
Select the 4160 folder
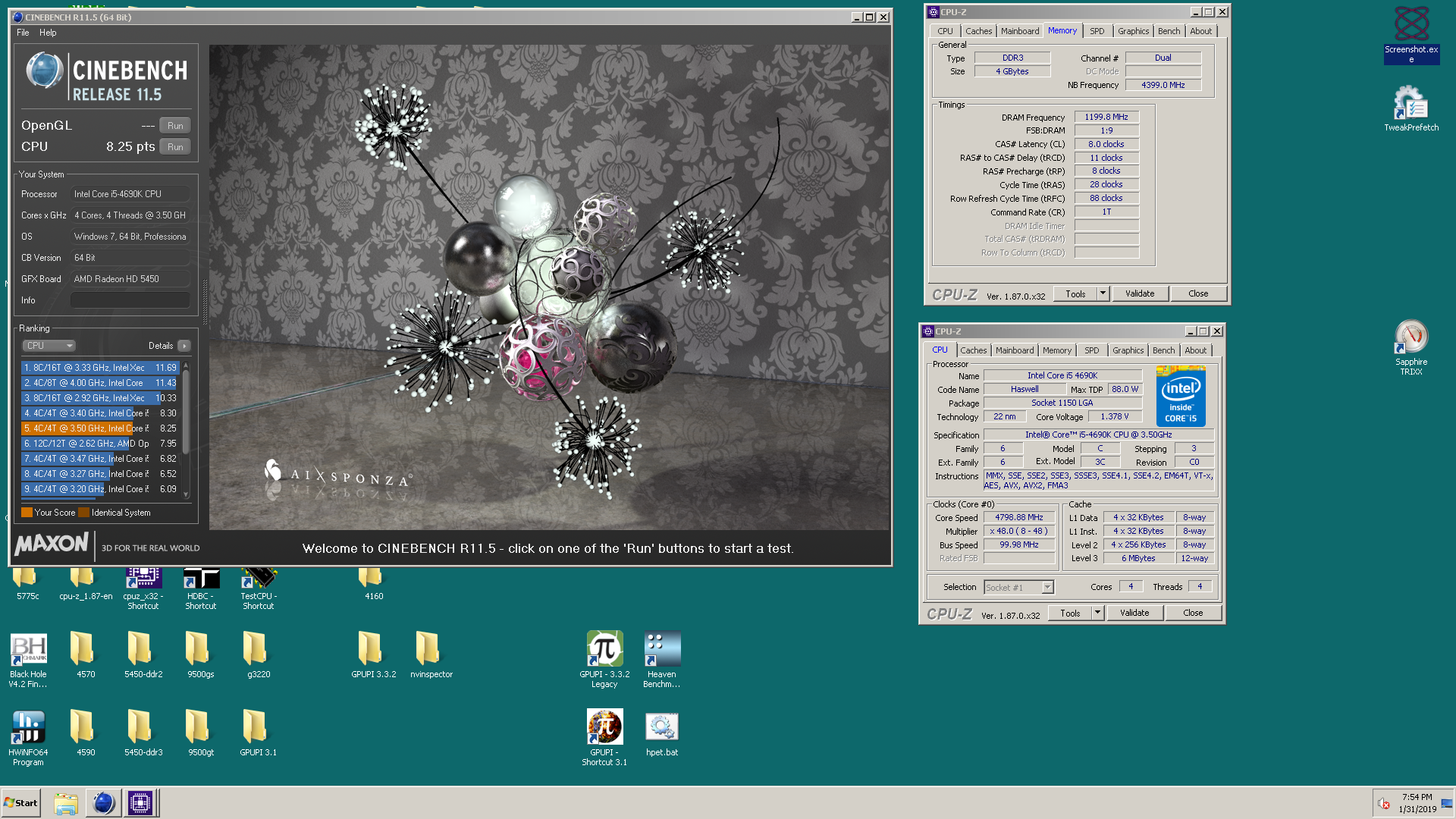pyautogui.click(x=374, y=584)
